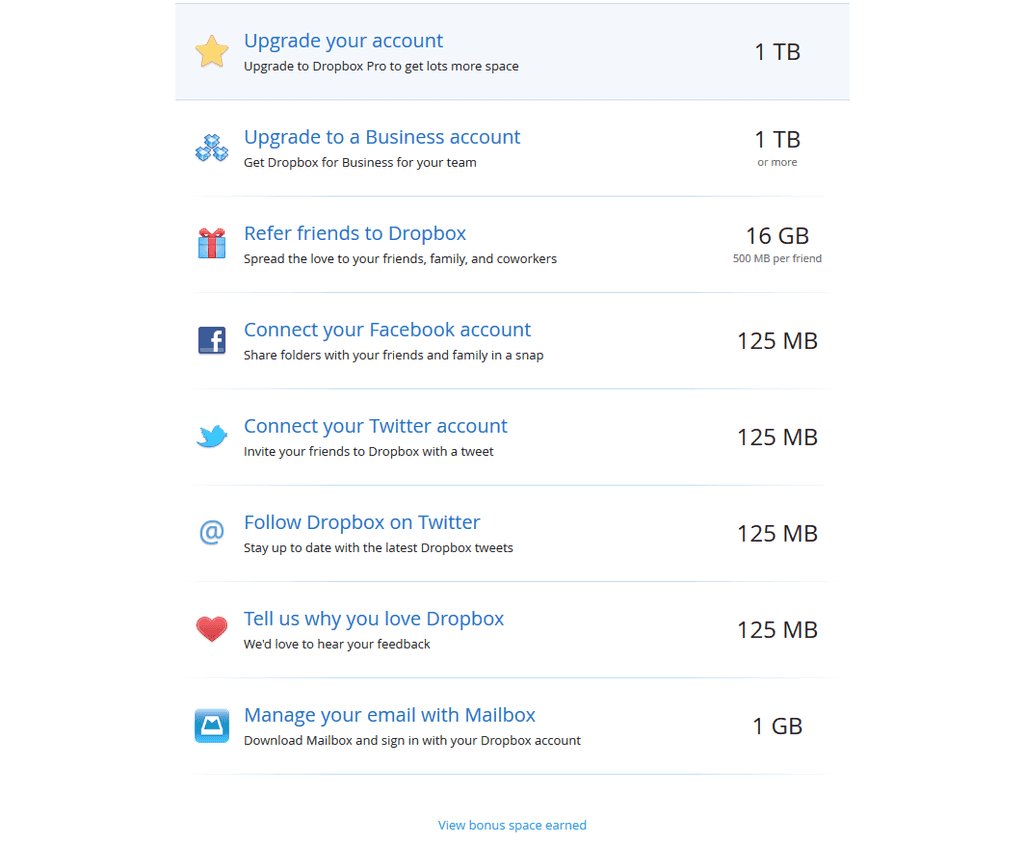1024x849 pixels.
Task: View bonus space earned
Action: [x=512, y=825]
